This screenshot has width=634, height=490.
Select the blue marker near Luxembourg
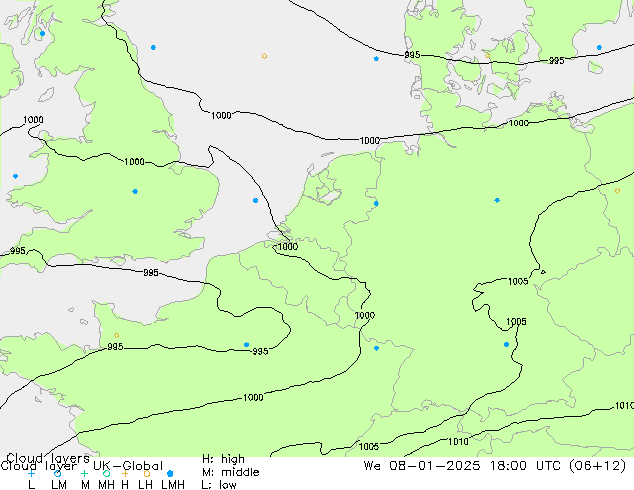pyautogui.click(x=376, y=348)
